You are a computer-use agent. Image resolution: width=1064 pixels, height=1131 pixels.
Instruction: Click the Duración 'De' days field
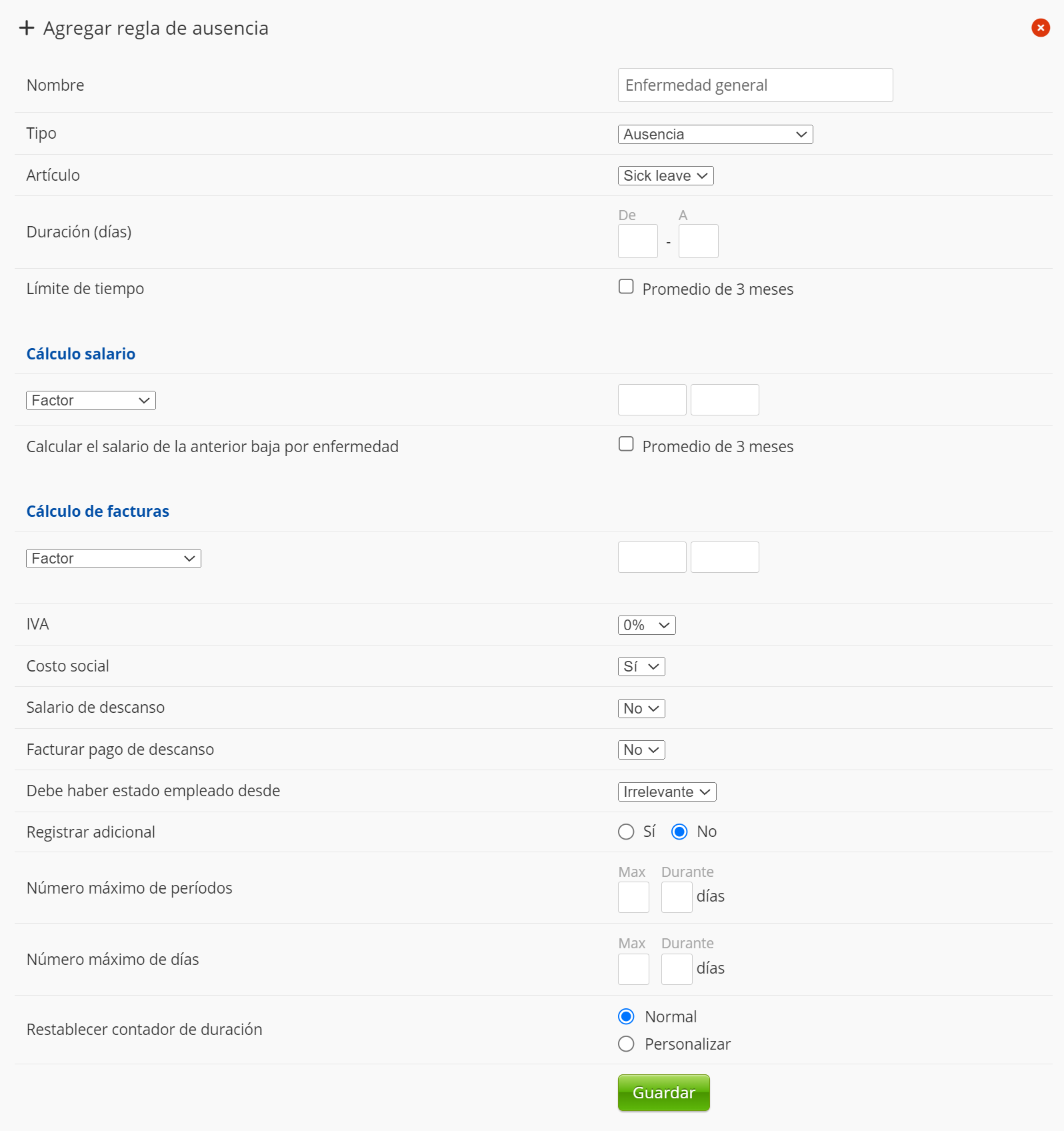coord(637,241)
